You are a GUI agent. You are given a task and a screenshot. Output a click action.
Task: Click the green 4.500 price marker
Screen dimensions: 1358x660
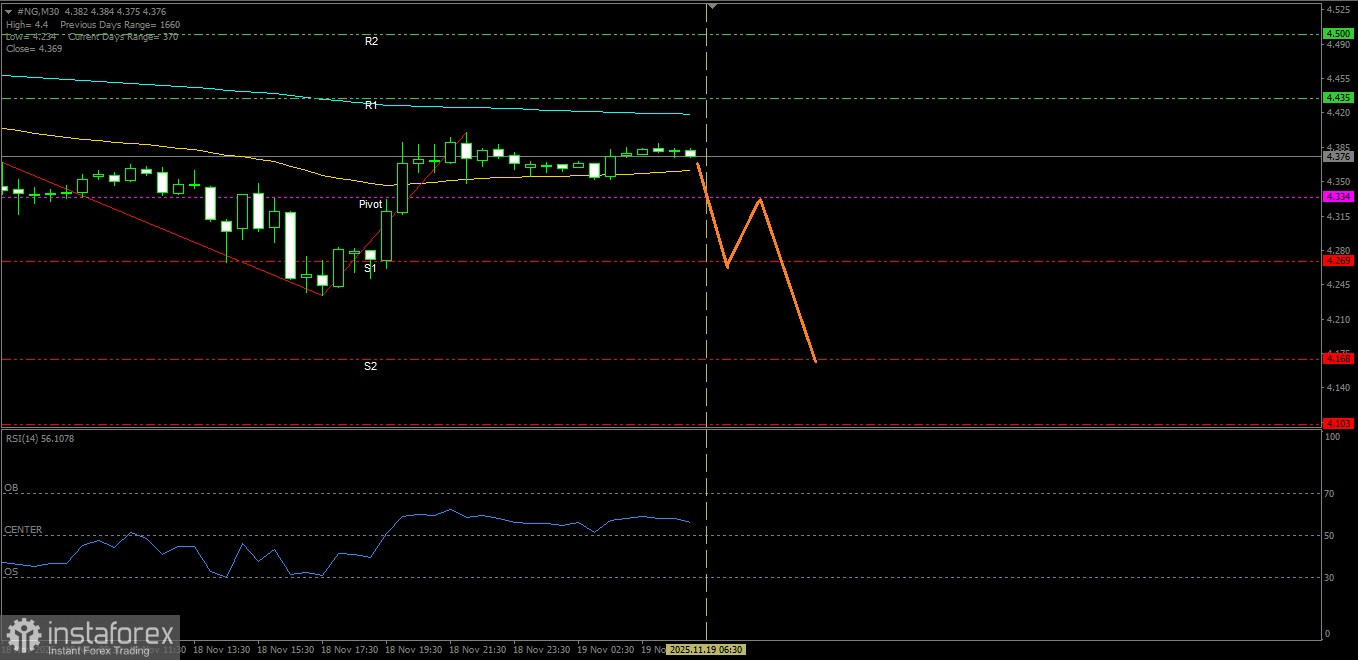pos(1336,32)
